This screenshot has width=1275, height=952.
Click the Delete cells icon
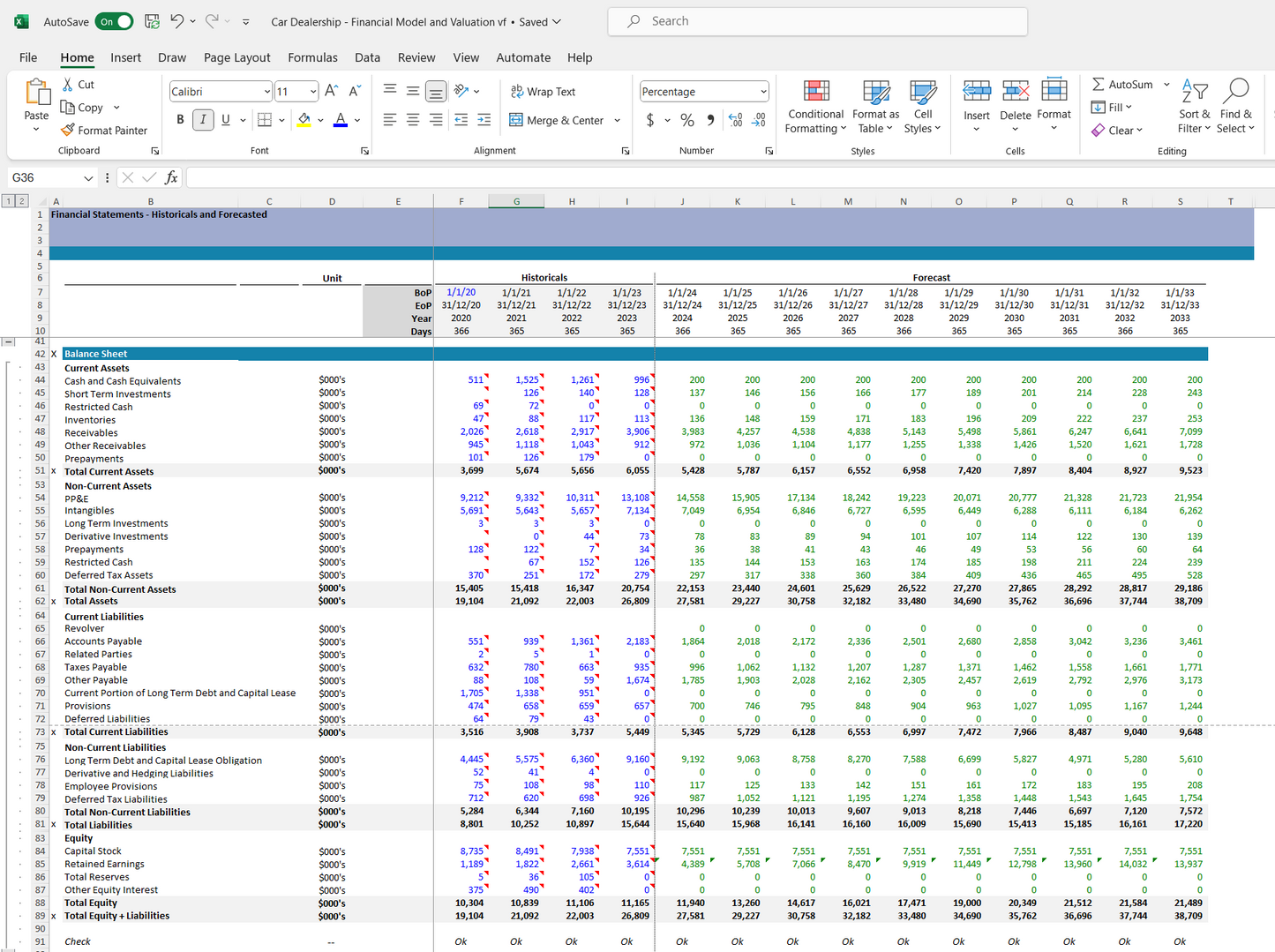click(1015, 92)
